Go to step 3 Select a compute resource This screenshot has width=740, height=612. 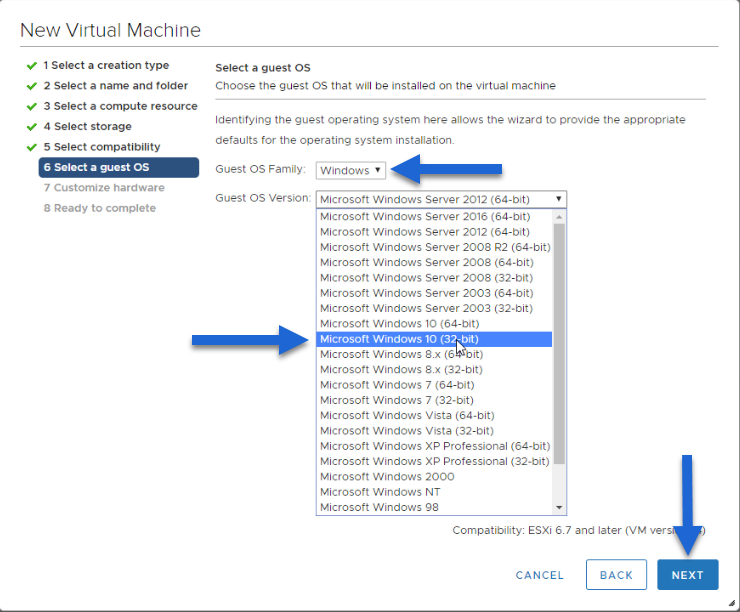tap(120, 106)
